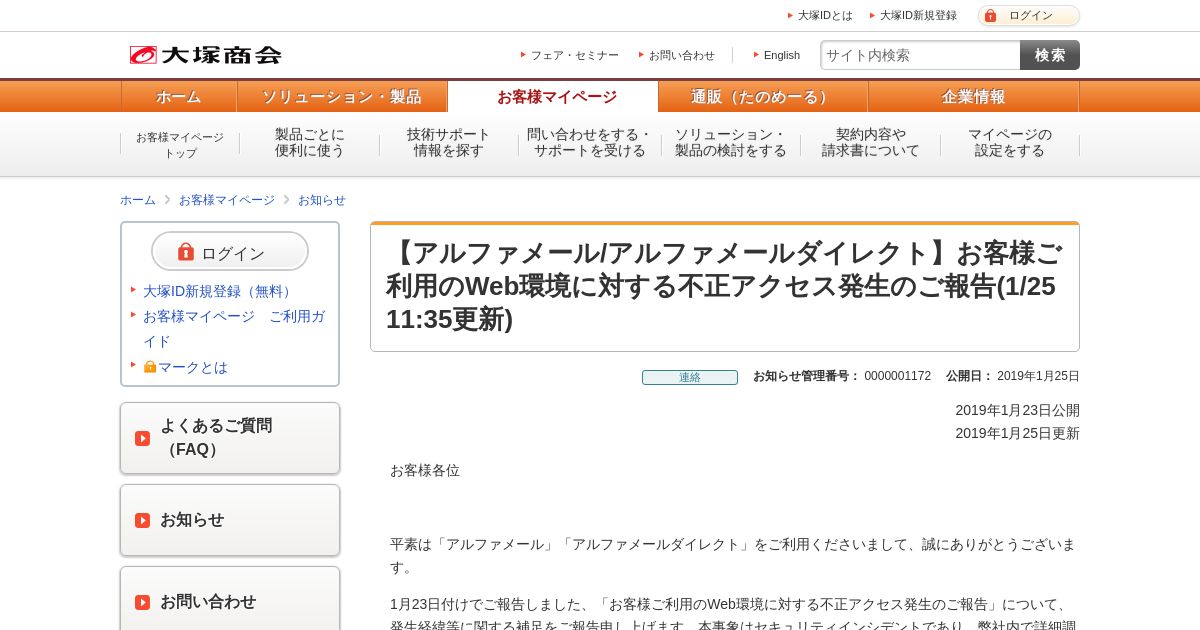Click the red arrow icon beside よくあるご質問
This screenshot has width=1200, height=630.
(x=142, y=438)
